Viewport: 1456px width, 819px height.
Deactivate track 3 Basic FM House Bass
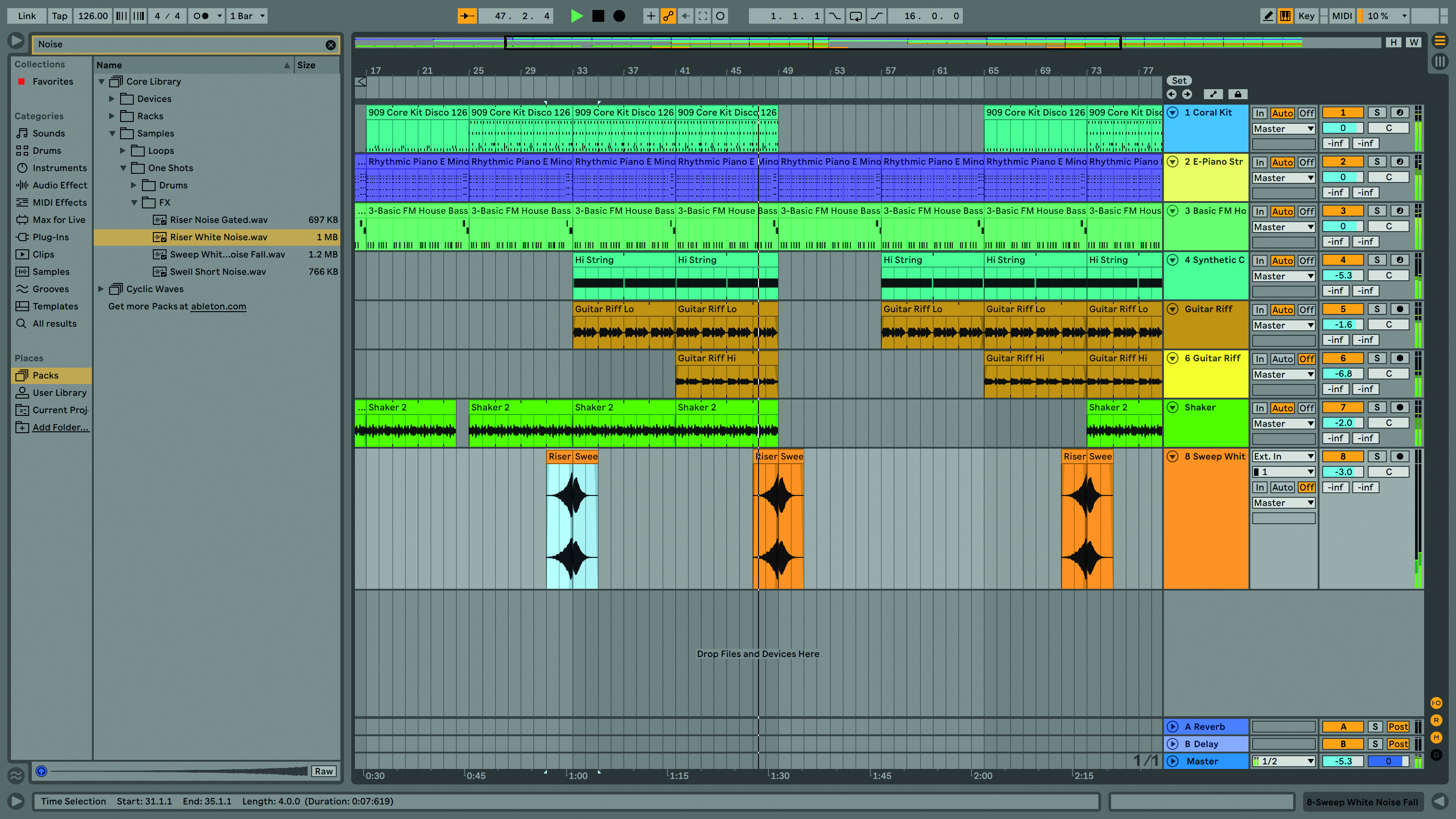[1343, 211]
